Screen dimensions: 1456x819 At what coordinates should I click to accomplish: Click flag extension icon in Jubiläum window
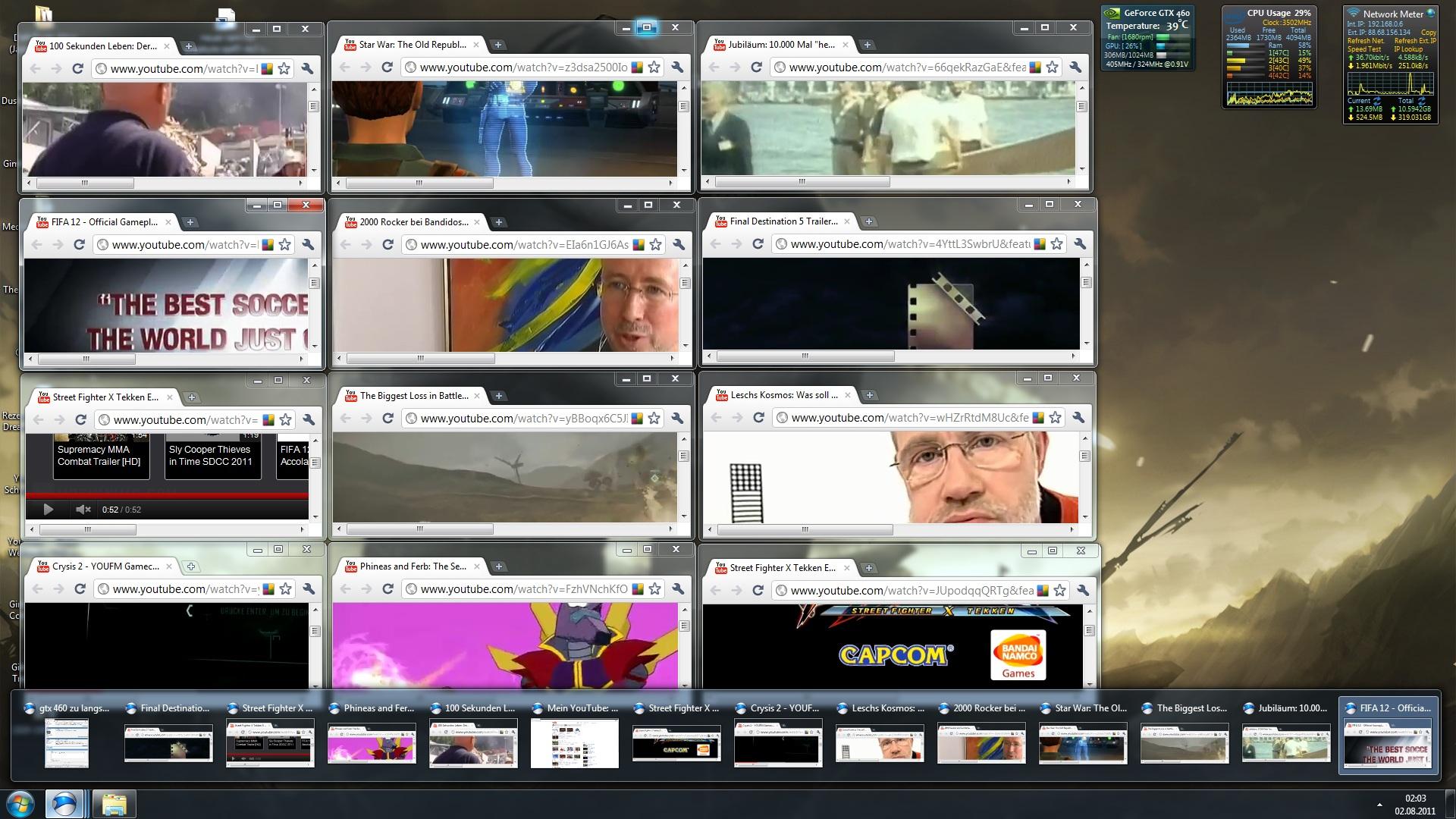[x=1034, y=67]
